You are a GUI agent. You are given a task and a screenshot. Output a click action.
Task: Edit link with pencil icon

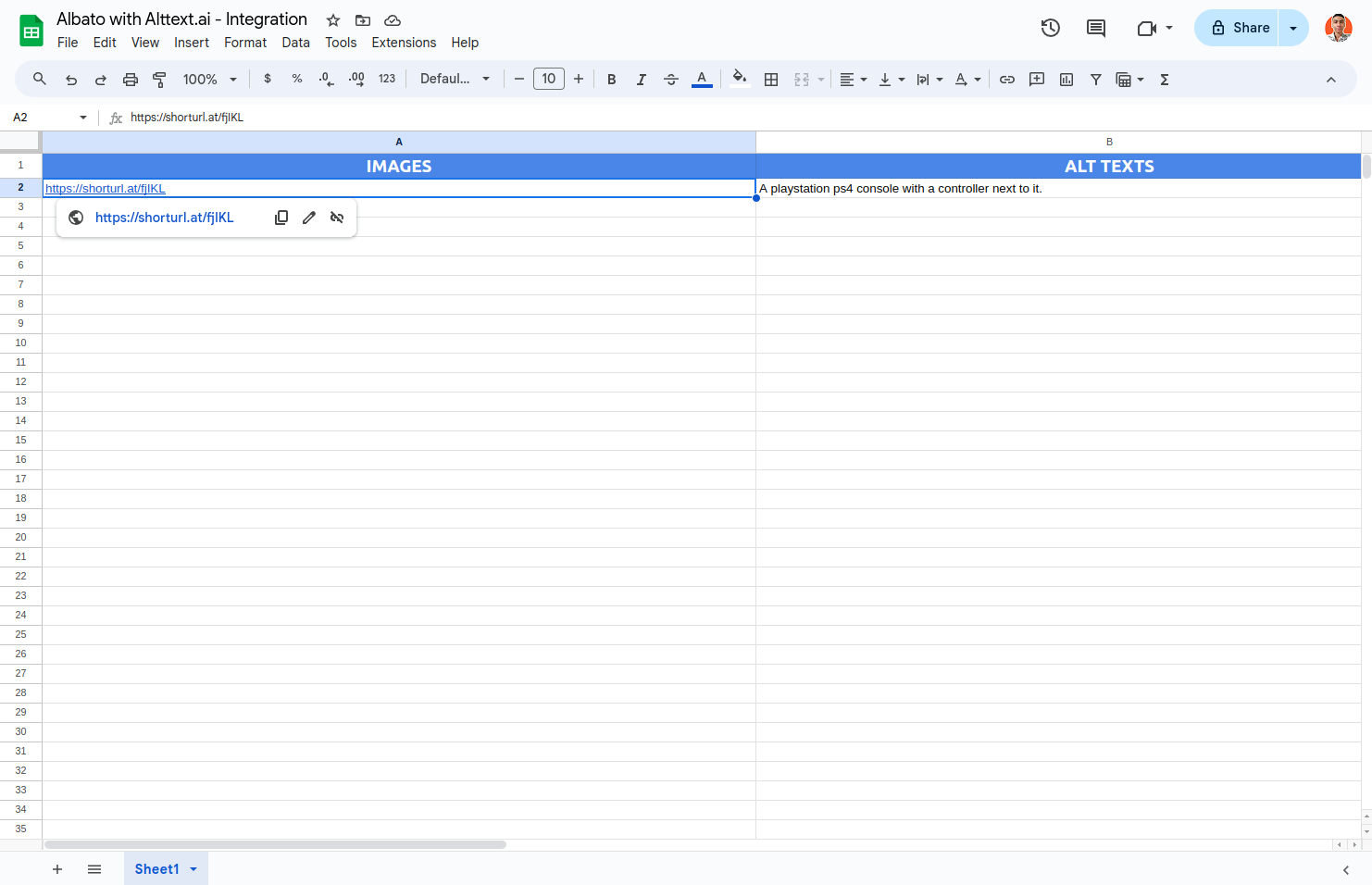tap(309, 218)
